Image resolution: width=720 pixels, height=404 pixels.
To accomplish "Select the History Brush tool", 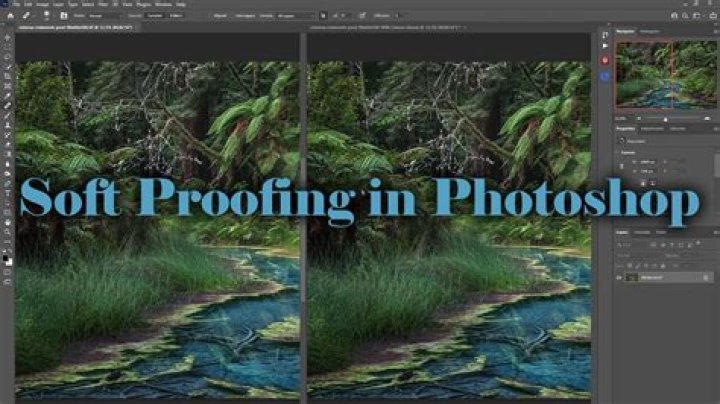I will [x=7, y=135].
